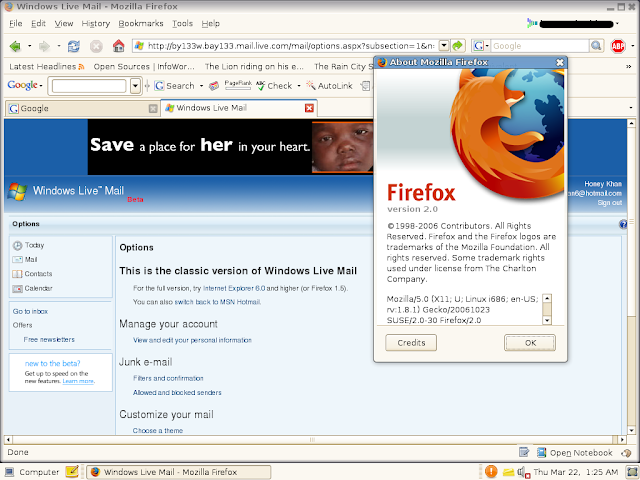Click the Open Notebook status bar item
Viewport: 640px width, 480px height.
coord(574,453)
